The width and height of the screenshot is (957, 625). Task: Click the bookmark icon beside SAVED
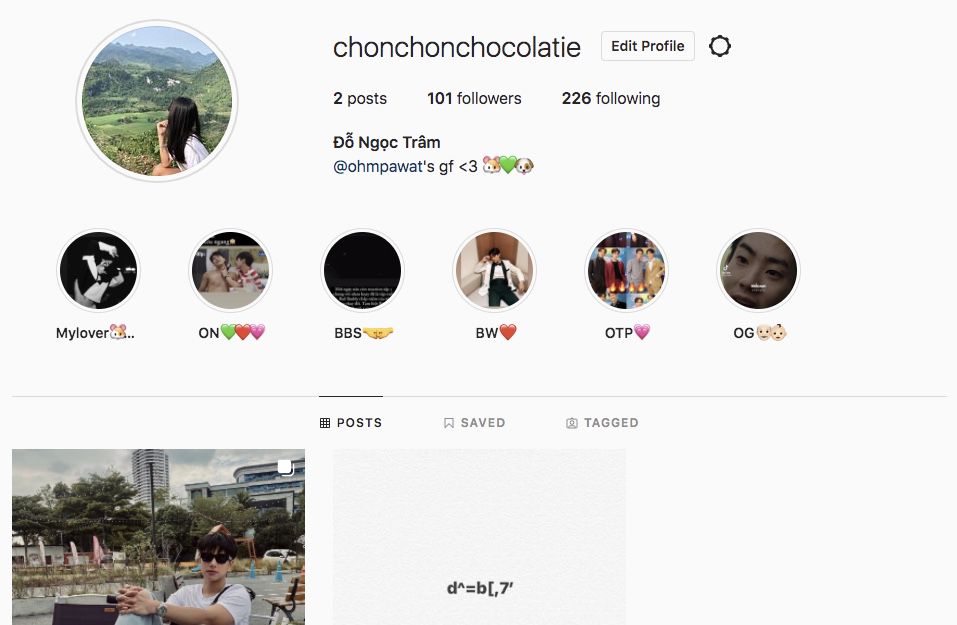click(x=449, y=423)
